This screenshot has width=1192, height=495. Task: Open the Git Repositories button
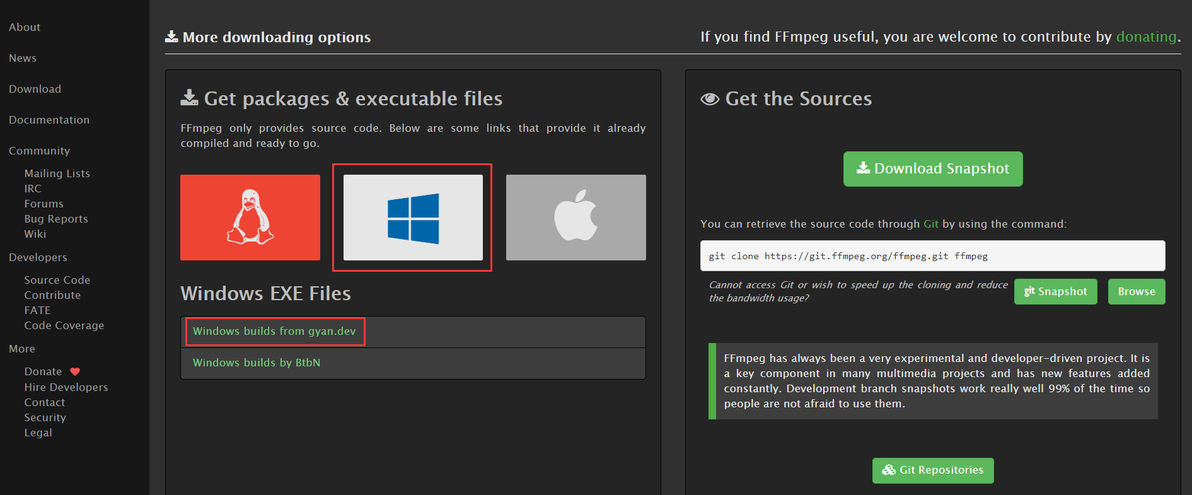click(x=933, y=470)
